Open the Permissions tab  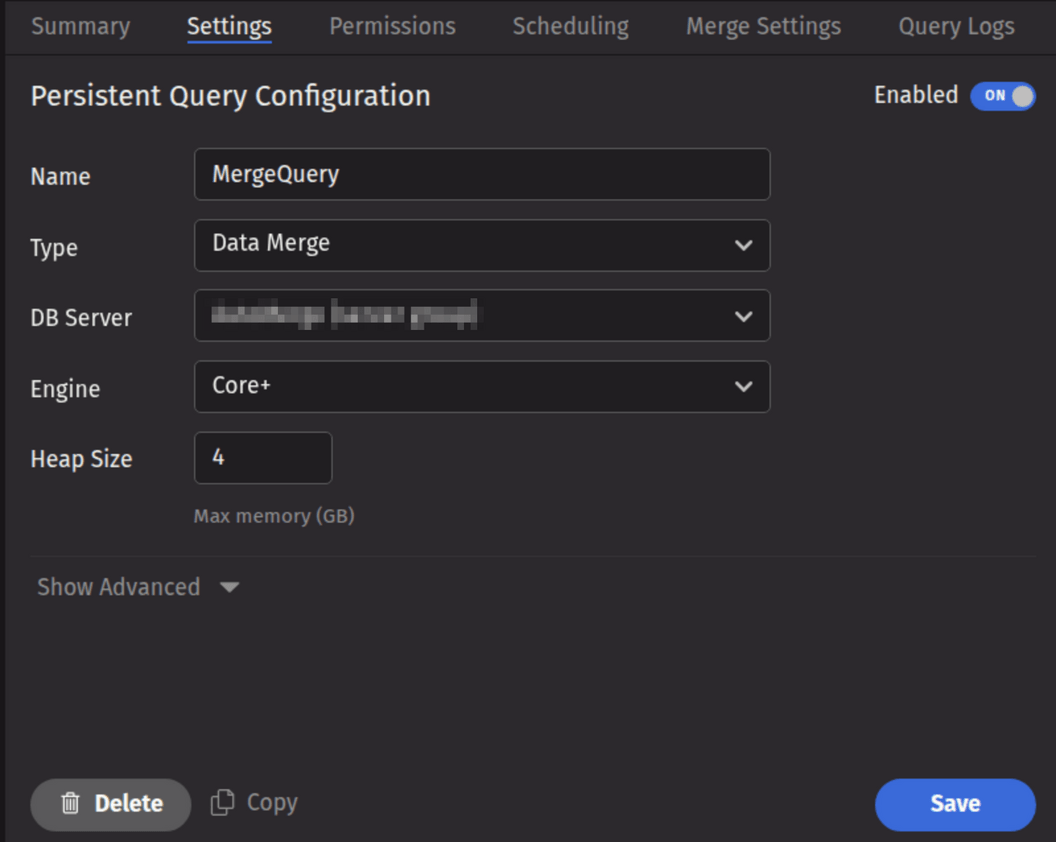(392, 27)
